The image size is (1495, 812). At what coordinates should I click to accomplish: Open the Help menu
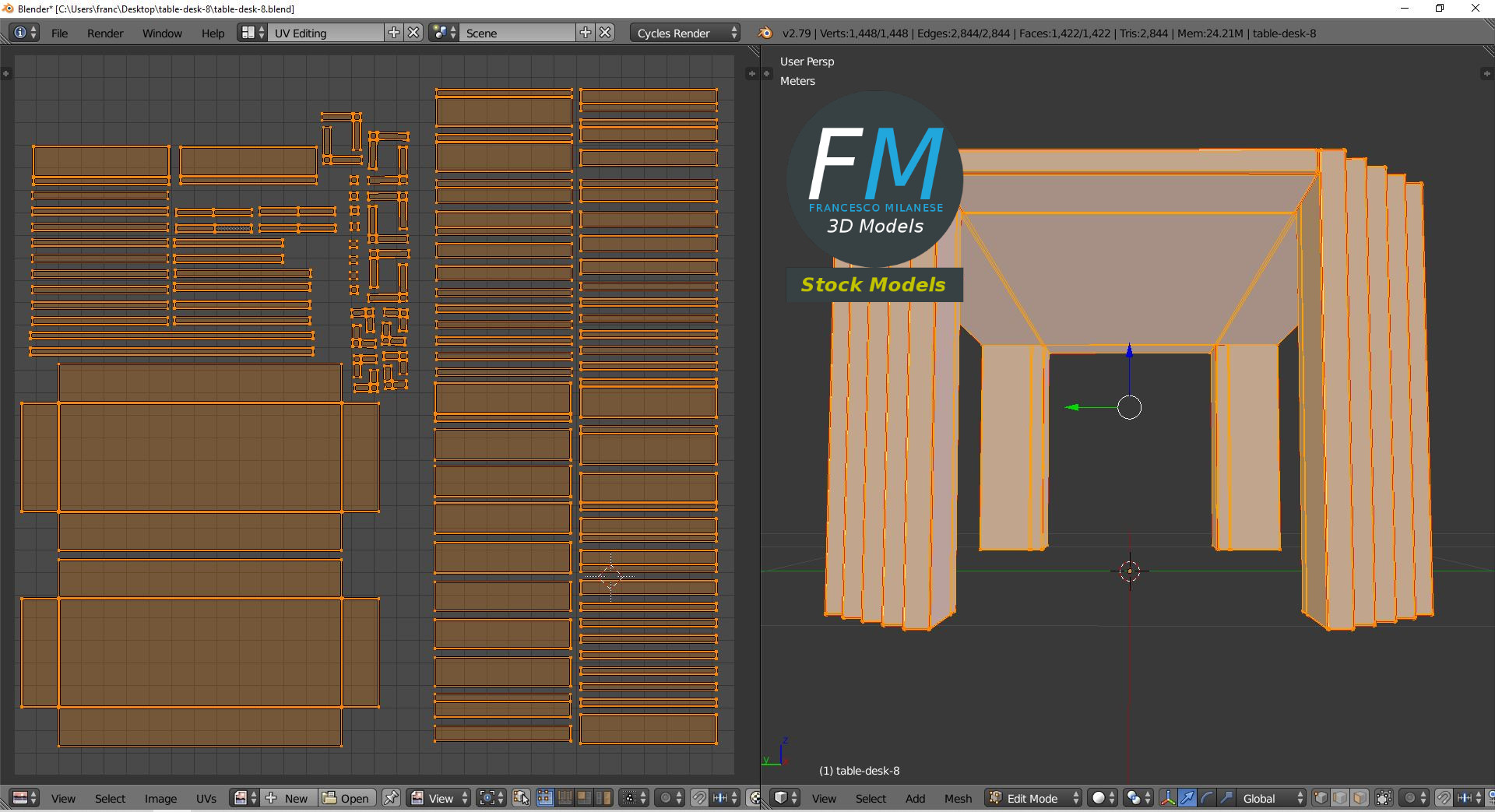[213, 33]
